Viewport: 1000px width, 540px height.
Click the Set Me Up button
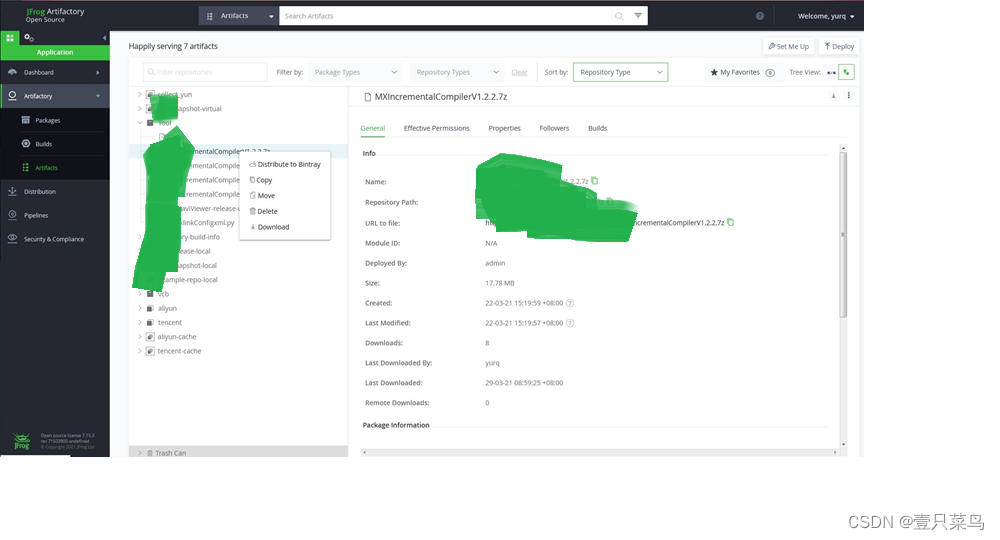(788, 47)
